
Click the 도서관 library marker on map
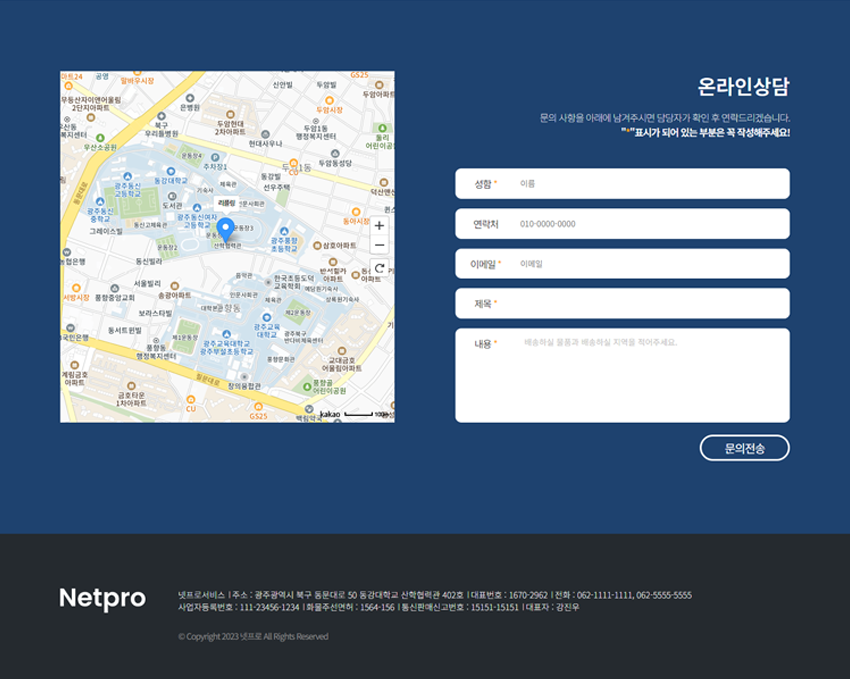pyautogui.click(x=171, y=196)
